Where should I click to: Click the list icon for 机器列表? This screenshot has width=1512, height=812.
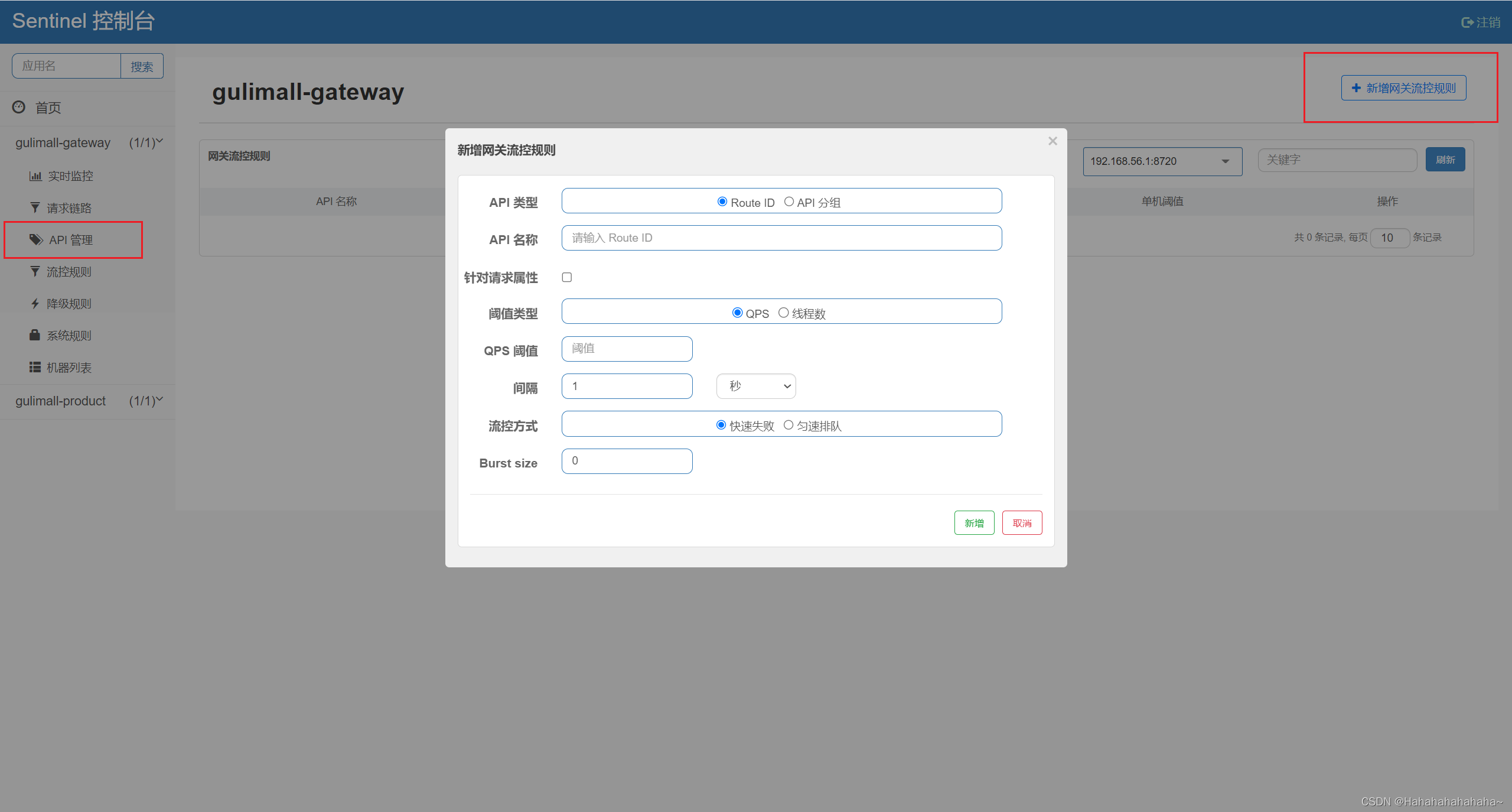click(x=35, y=367)
